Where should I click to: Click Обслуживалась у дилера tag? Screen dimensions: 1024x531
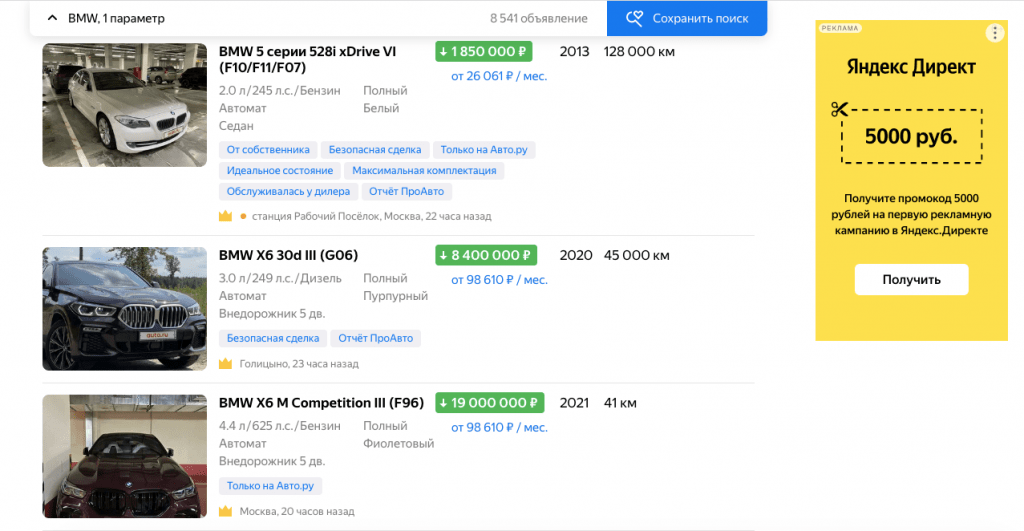pyautogui.click(x=288, y=191)
